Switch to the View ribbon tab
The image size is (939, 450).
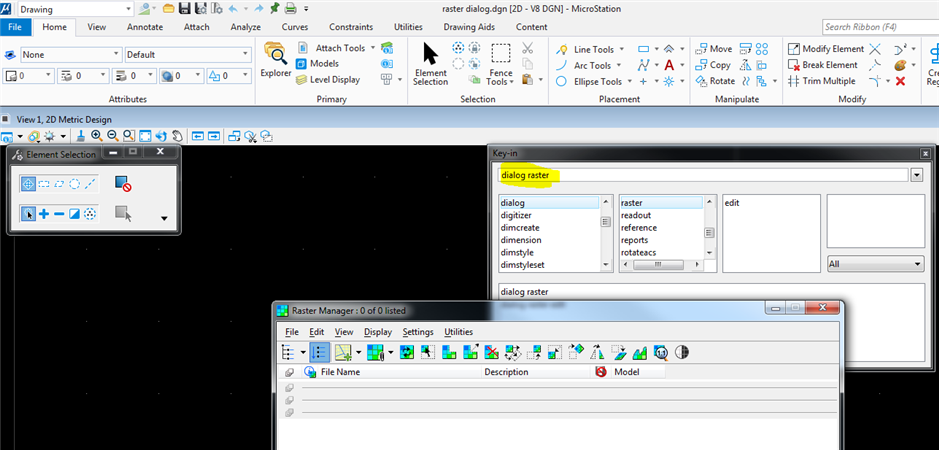[x=96, y=27]
